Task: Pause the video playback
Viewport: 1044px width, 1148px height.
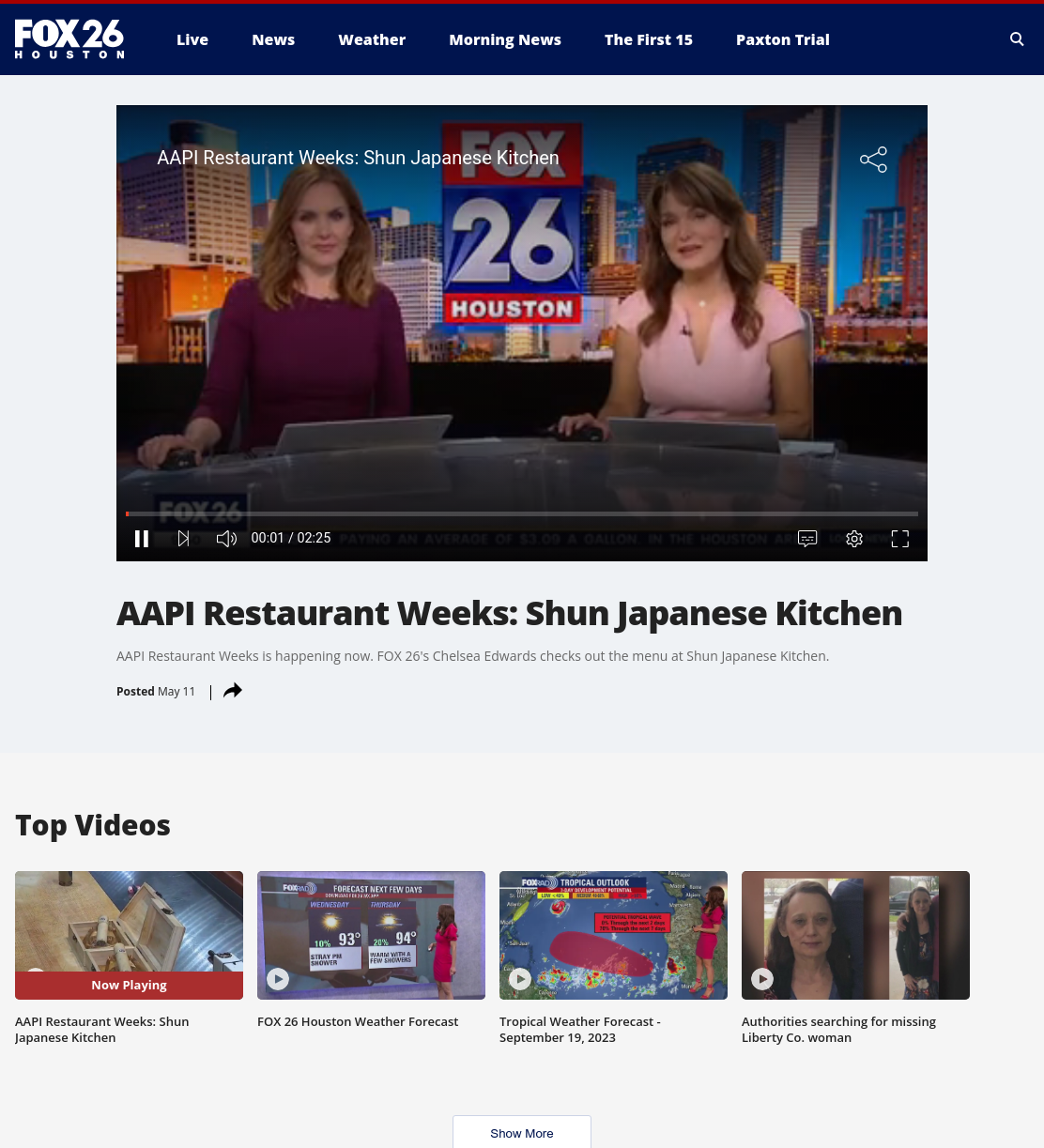Action: coord(142,539)
